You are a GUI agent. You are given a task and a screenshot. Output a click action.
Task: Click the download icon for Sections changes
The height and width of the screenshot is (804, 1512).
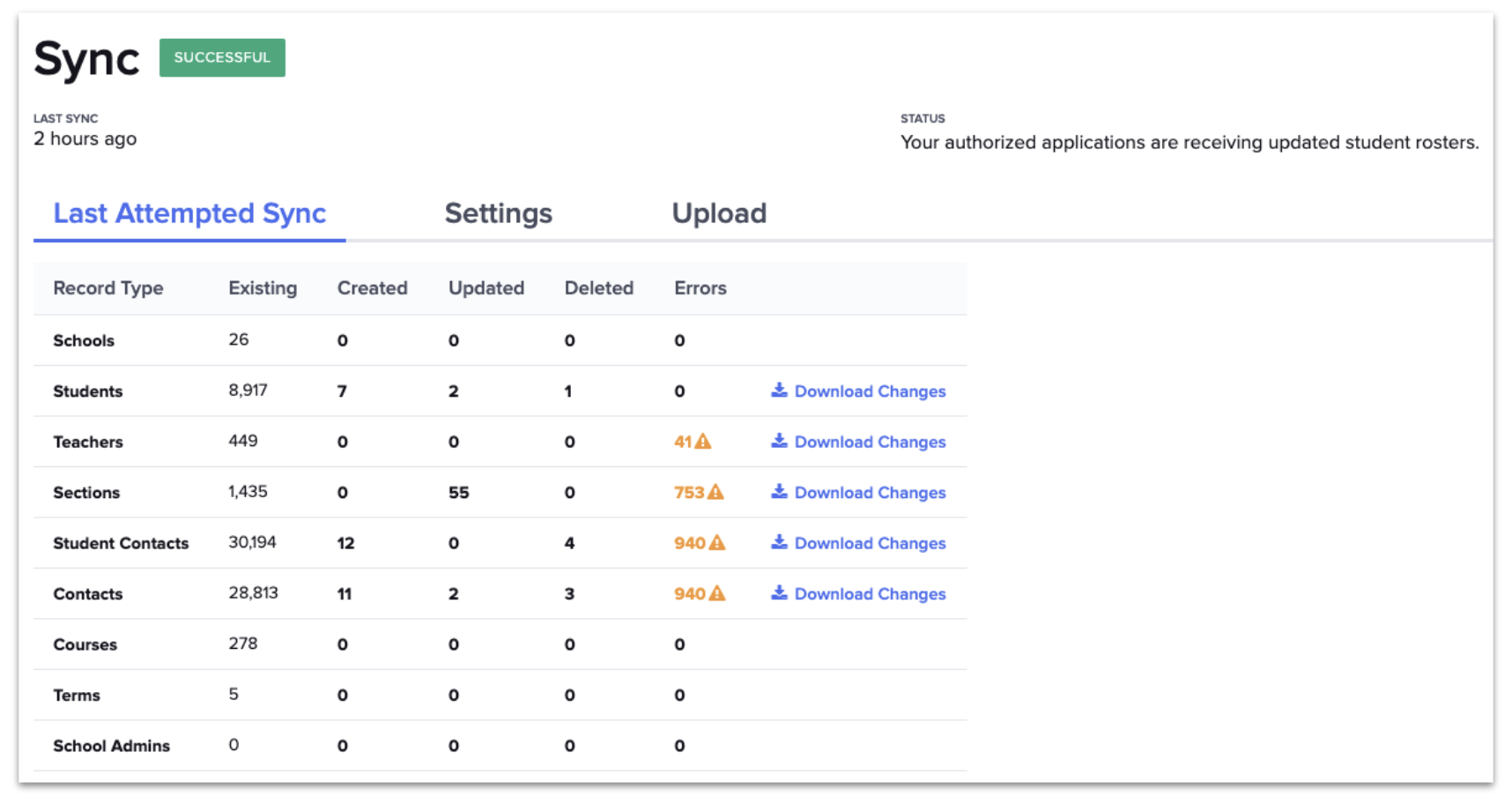tap(781, 493)
